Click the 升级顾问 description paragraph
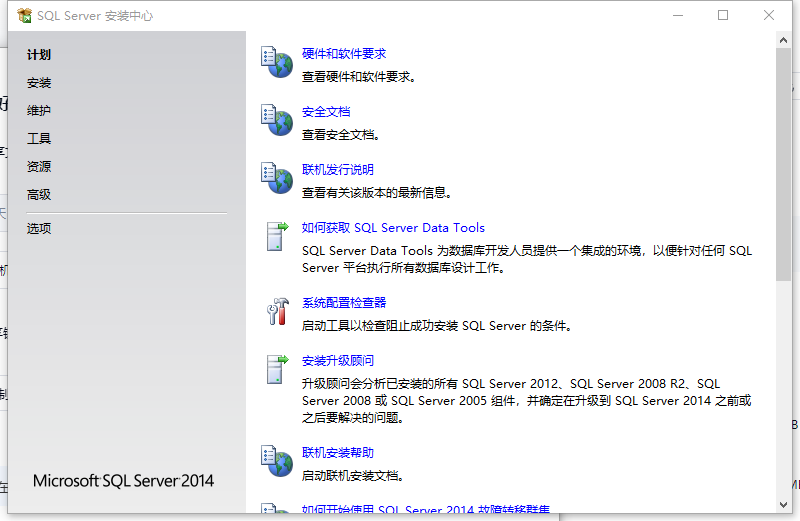800x521 pixels. [x=527, y=401]
